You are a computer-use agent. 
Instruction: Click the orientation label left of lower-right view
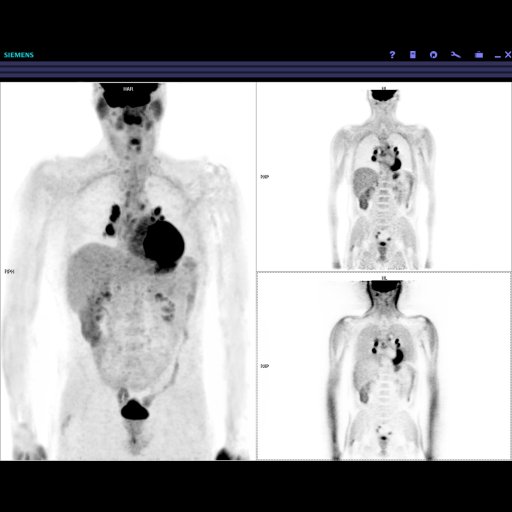[x=265, y=366]
